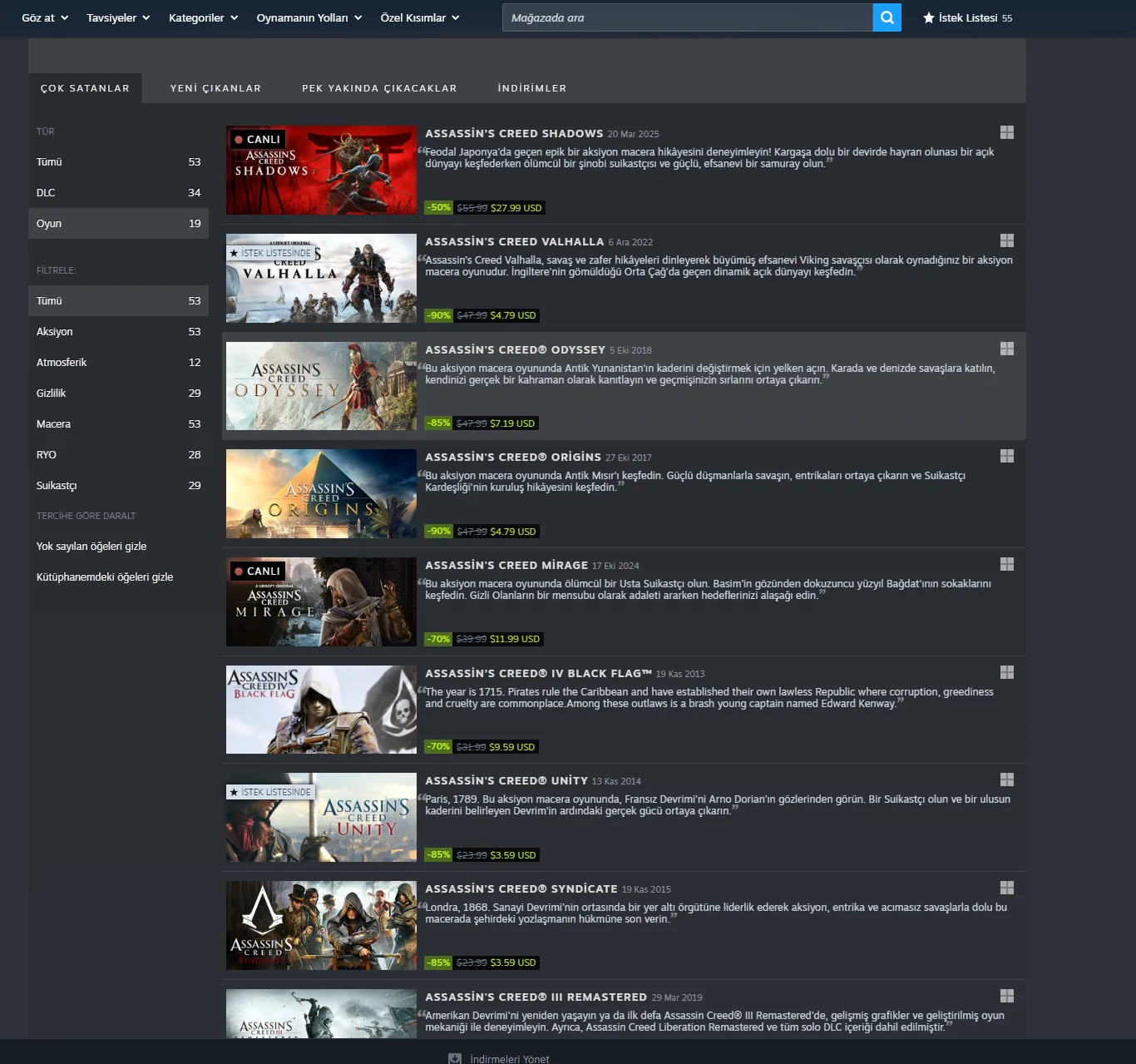Switch to the ÇOK SATANLAR tab
This screenshot has height=1064, width=1136.
(x=85, y=88)
